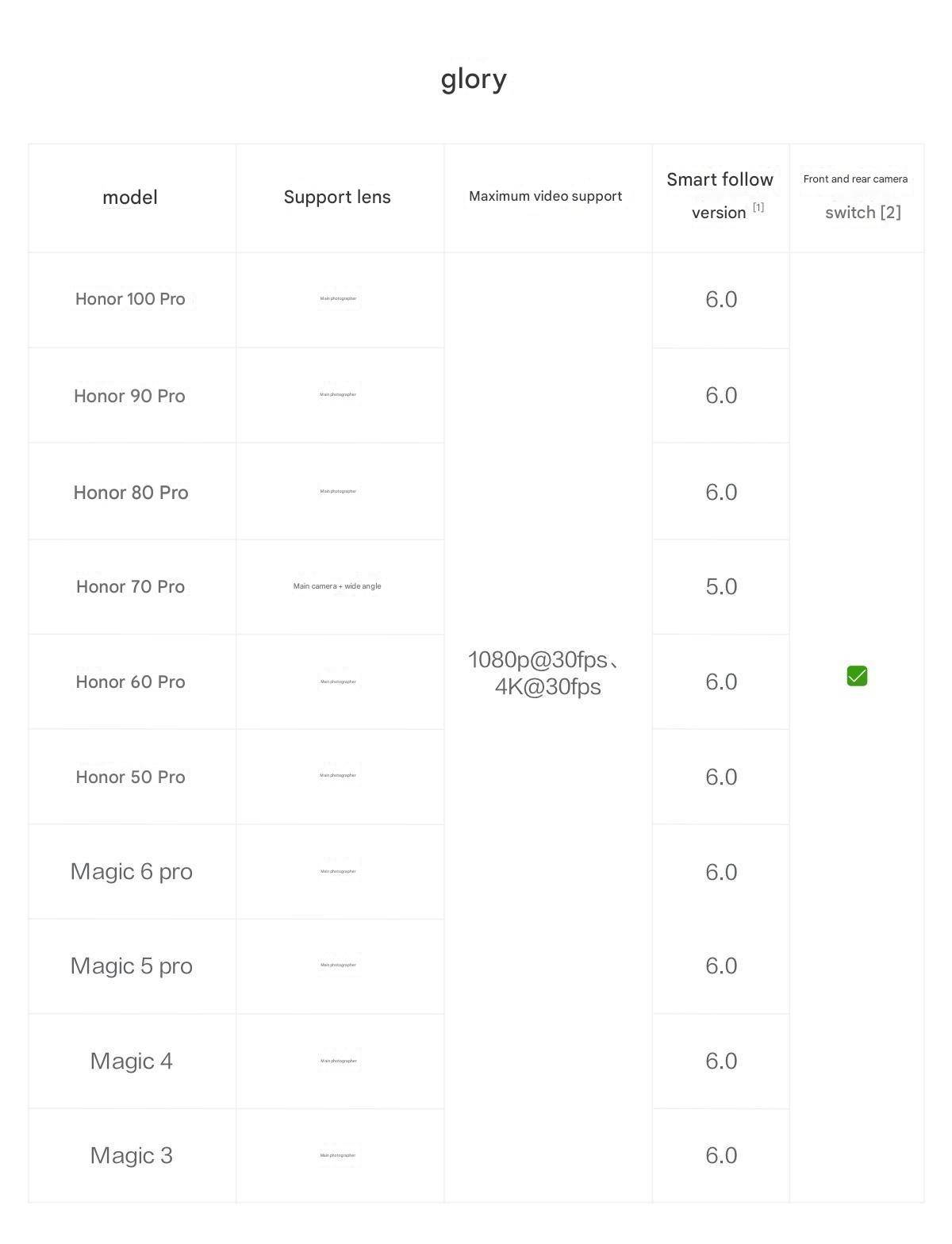
Task: Select the Magic 3 model cell
Action: (x=132, y=1156)
